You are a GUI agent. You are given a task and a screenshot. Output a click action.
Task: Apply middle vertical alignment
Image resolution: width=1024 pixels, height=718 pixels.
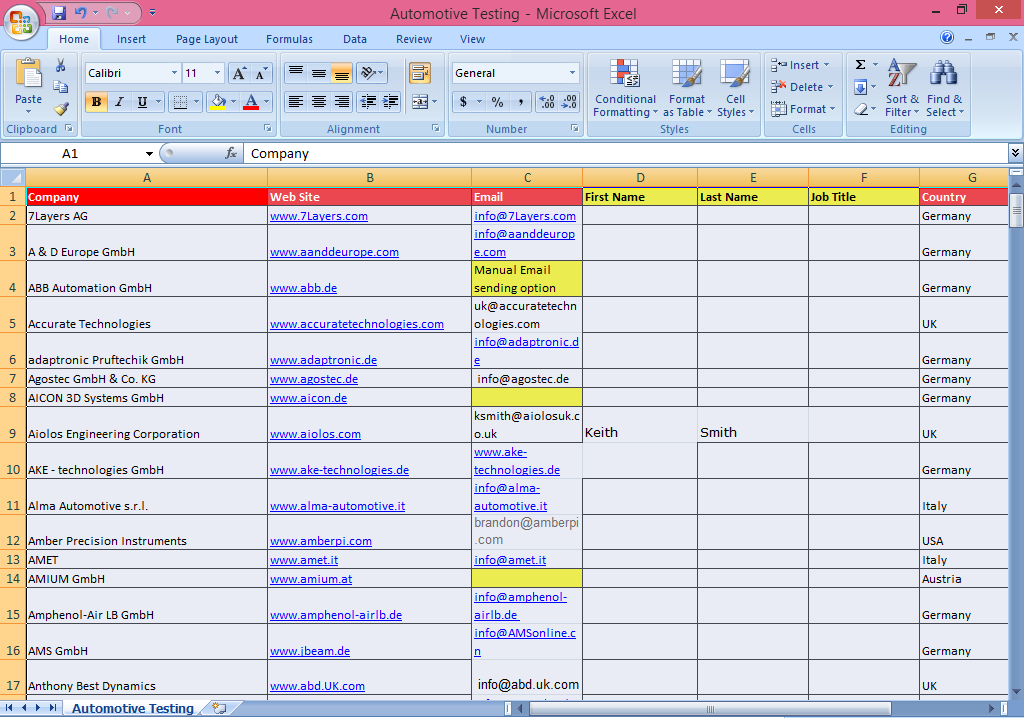coord(319,73)
